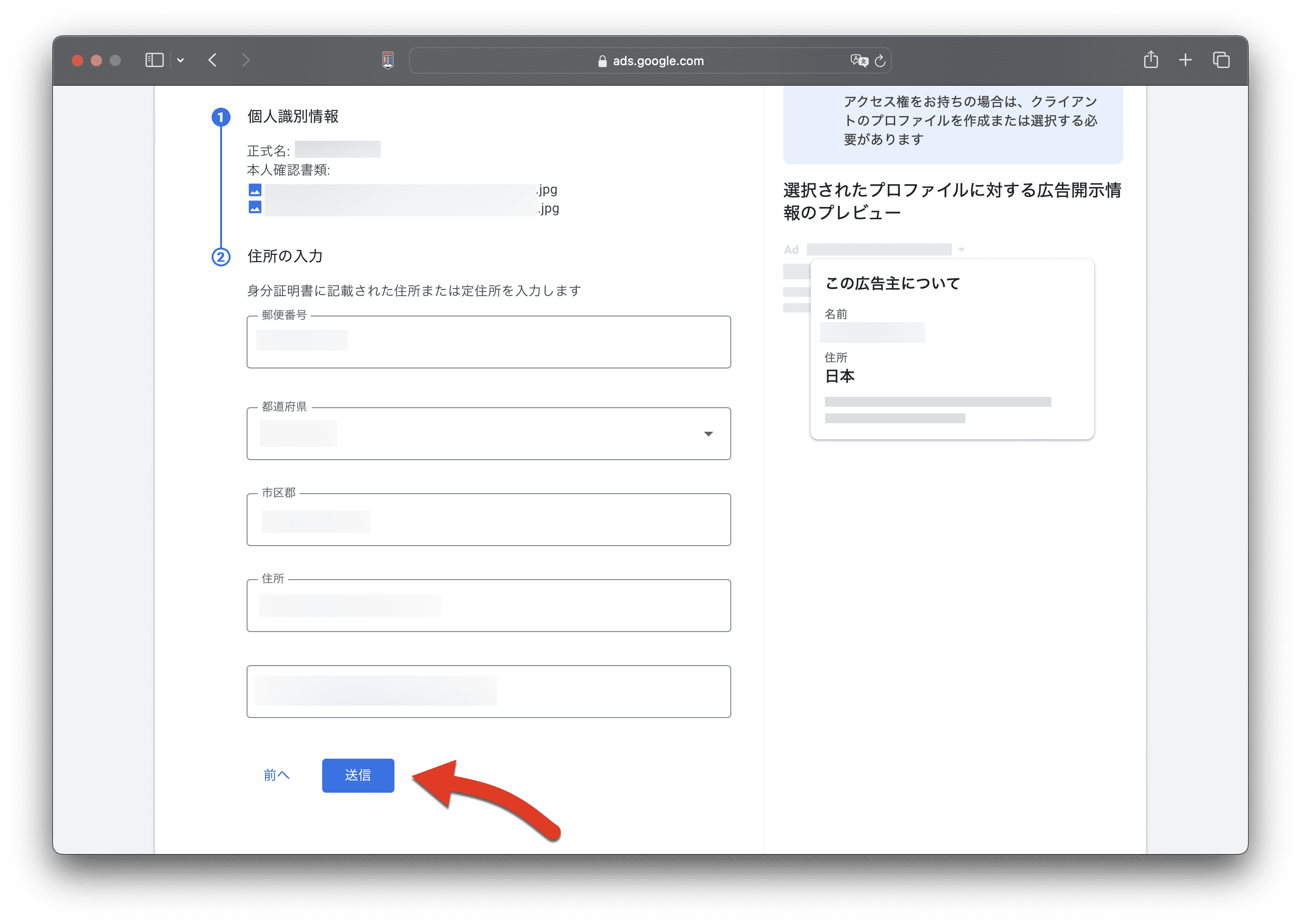Open the first uploaded .jpg document
The image size is (1301, 924).
(403, 189)
